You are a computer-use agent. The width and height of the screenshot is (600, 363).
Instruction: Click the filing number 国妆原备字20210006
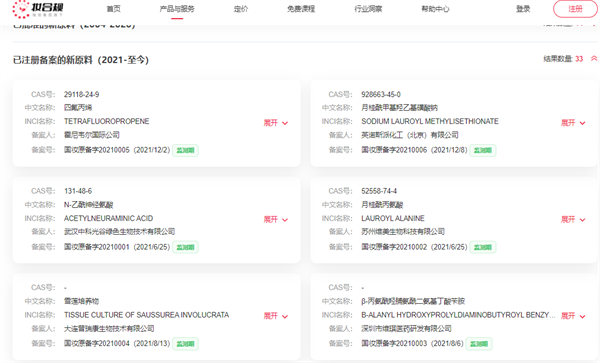click(x=394, y=150)
